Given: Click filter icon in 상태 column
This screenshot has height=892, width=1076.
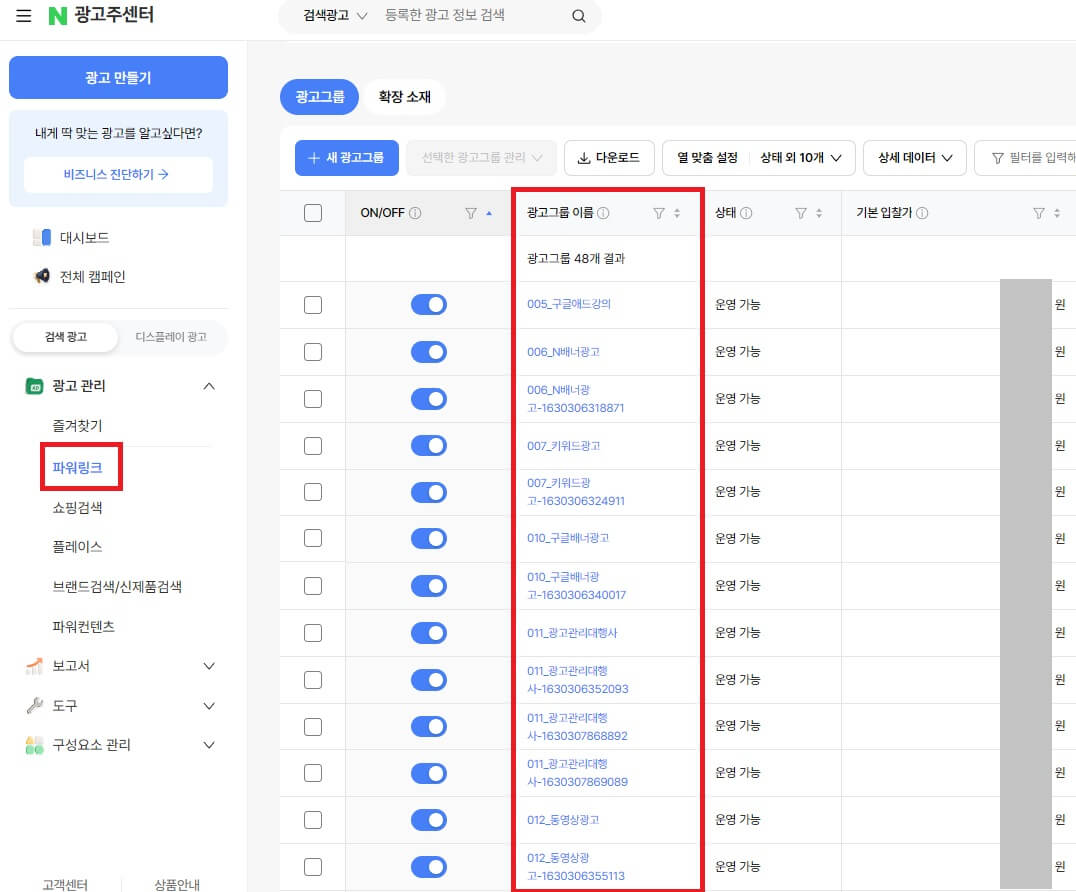Looking at the screenshot, I should pos(801,213).
